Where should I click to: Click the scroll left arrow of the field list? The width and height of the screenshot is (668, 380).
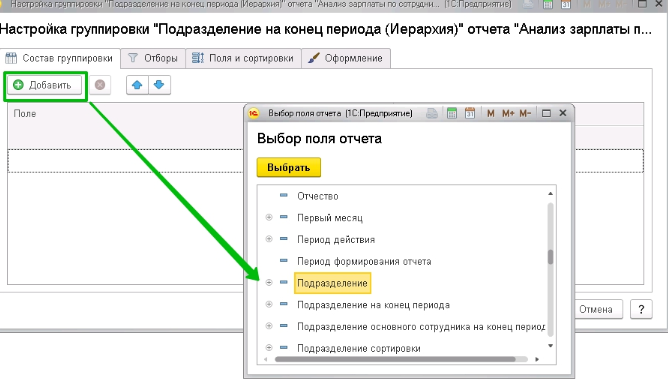point(265,359)
